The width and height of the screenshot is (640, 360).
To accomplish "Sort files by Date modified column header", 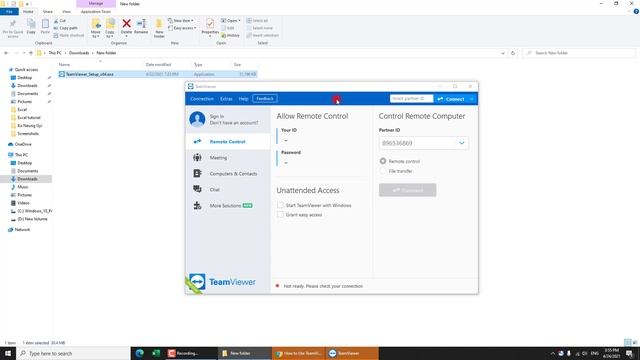I will [158, 64].
